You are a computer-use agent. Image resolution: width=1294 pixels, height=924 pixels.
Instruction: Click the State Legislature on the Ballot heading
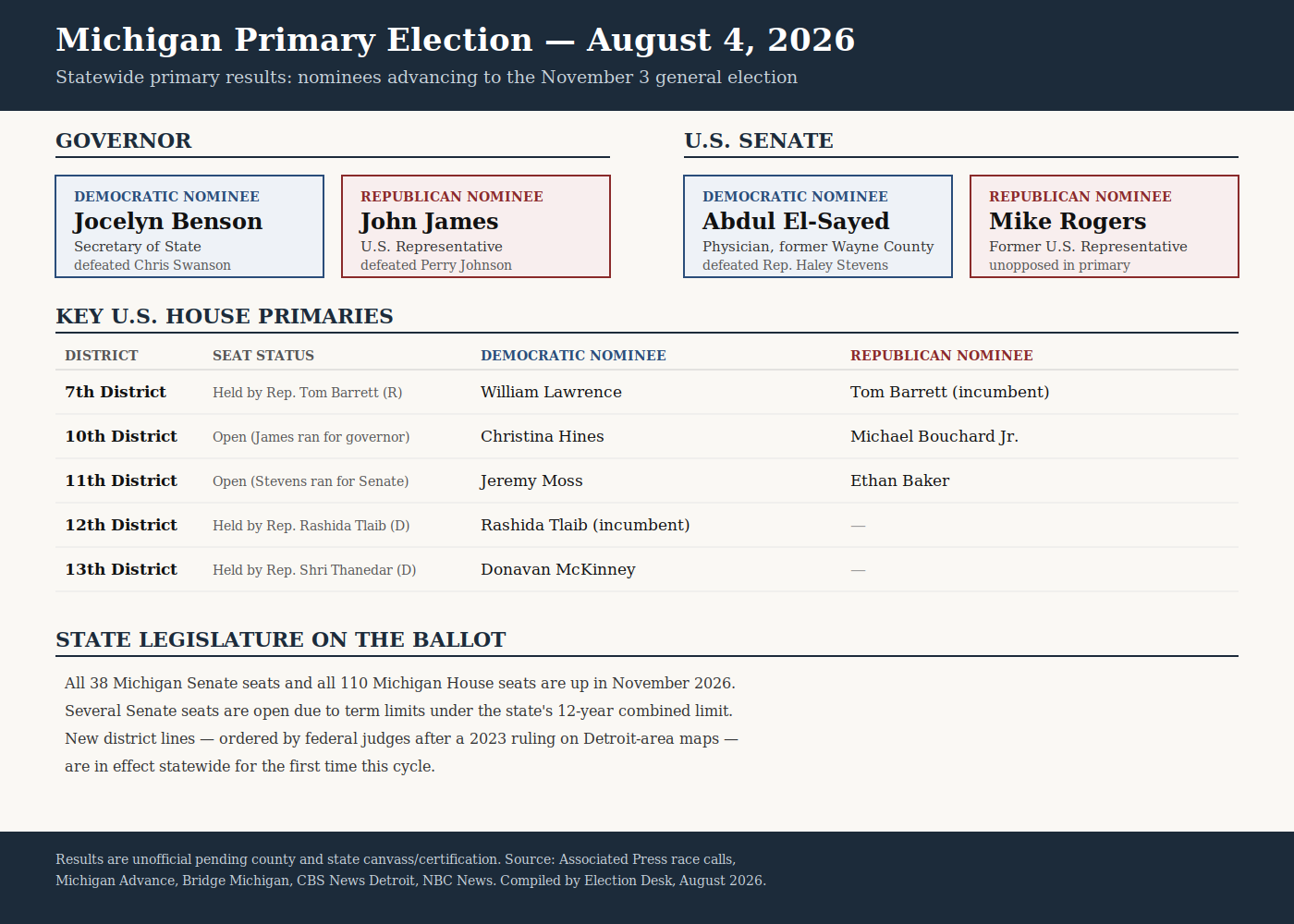281,639
